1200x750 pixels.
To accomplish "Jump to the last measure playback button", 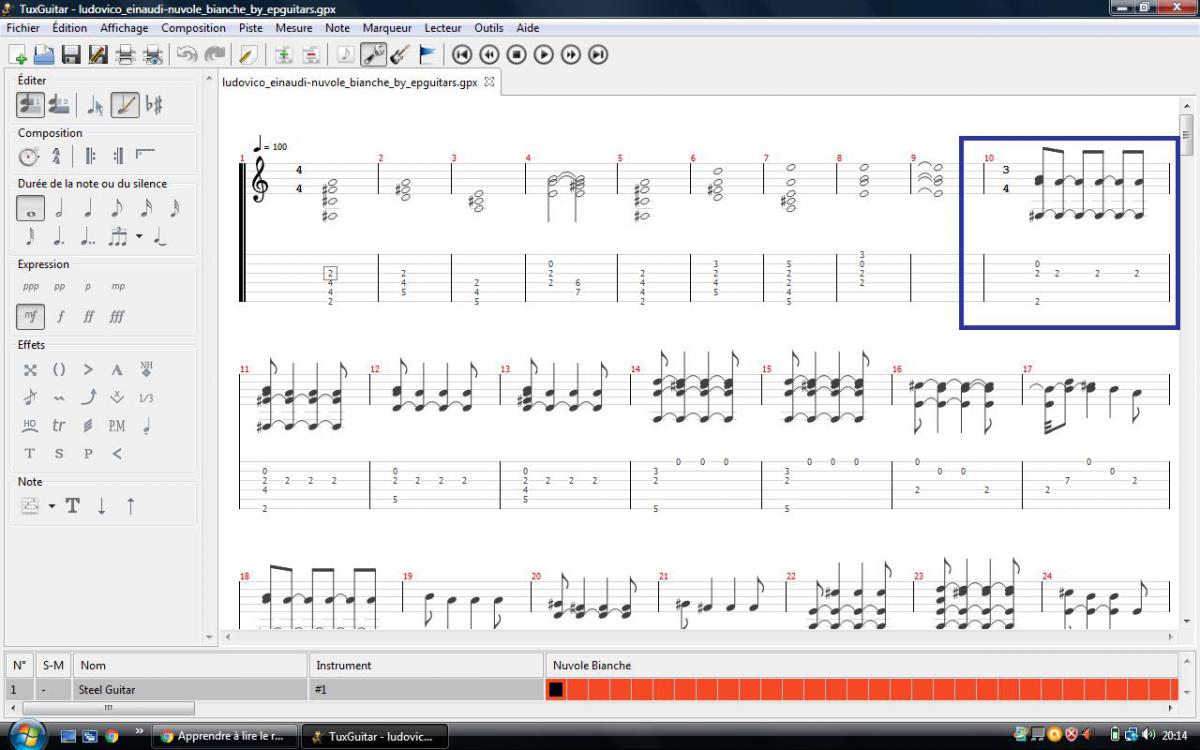I will click(598, 55).
